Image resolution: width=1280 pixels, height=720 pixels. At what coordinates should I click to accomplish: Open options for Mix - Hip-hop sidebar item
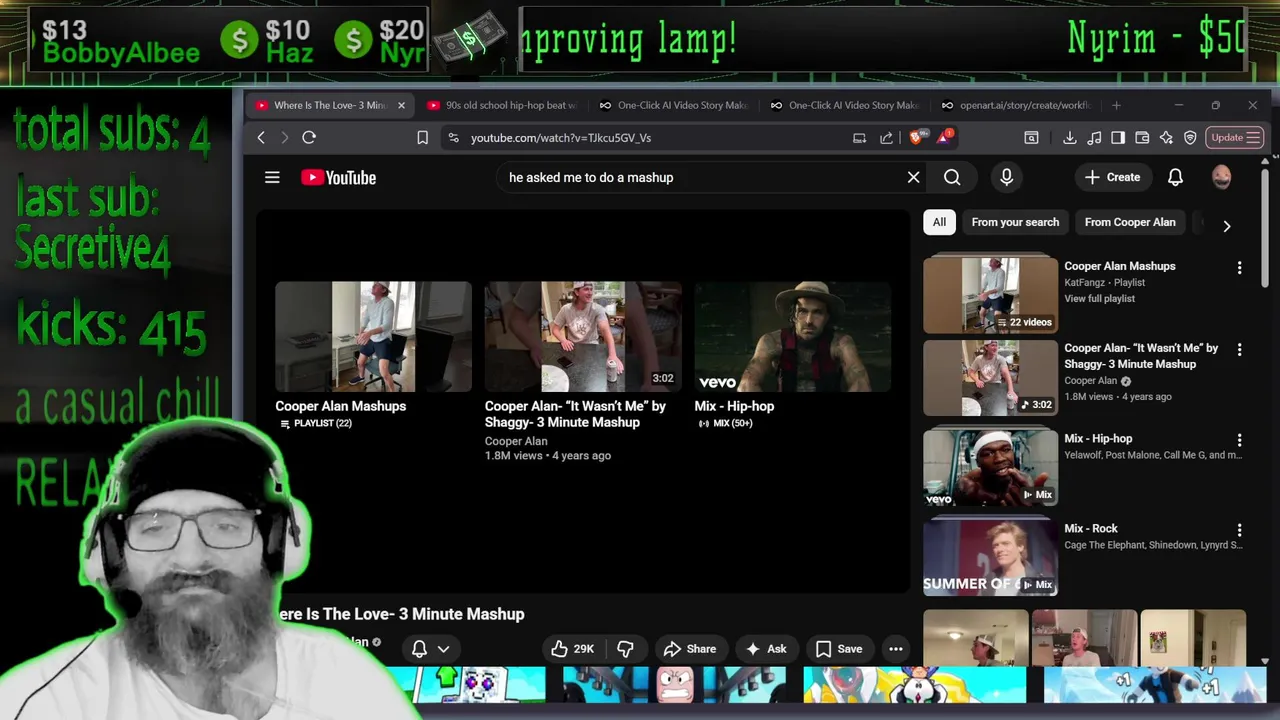(1239, 439)
